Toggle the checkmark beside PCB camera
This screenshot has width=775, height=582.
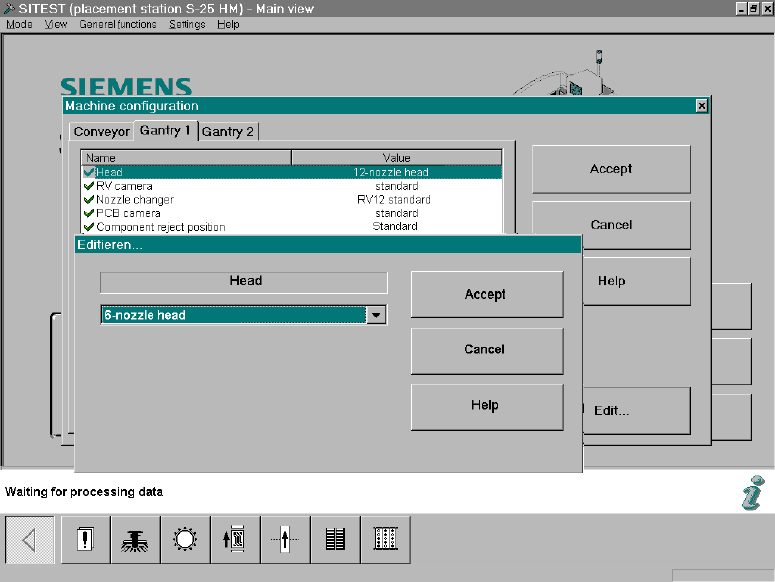89,213
